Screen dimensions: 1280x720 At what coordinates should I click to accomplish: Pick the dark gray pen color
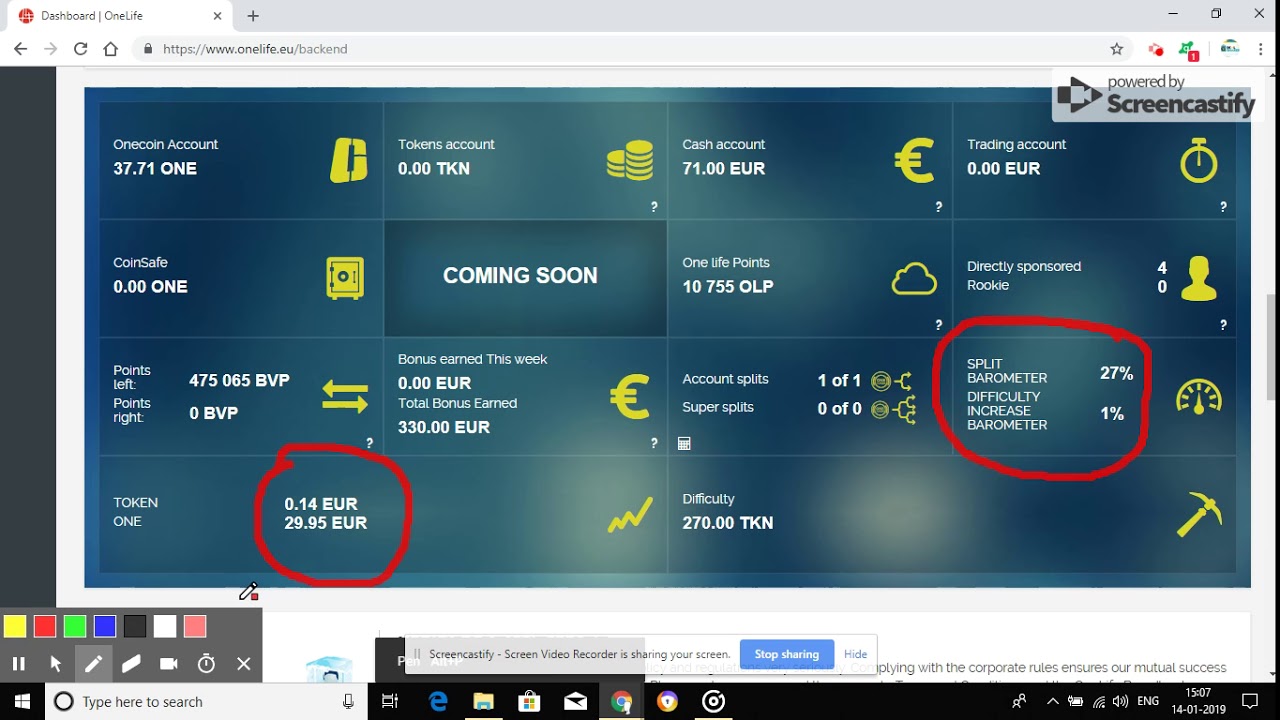point(135,627)
